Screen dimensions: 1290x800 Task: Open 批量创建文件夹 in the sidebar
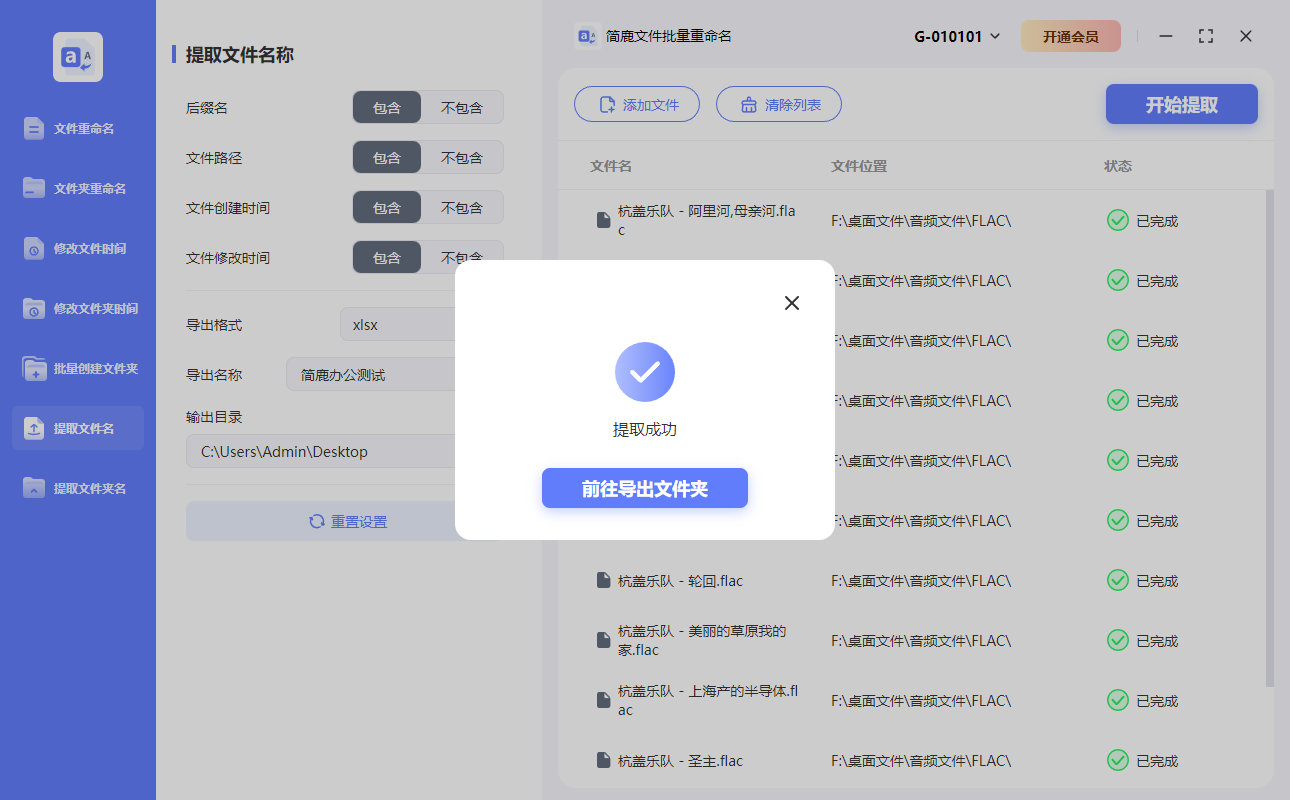tap(78, 368)
